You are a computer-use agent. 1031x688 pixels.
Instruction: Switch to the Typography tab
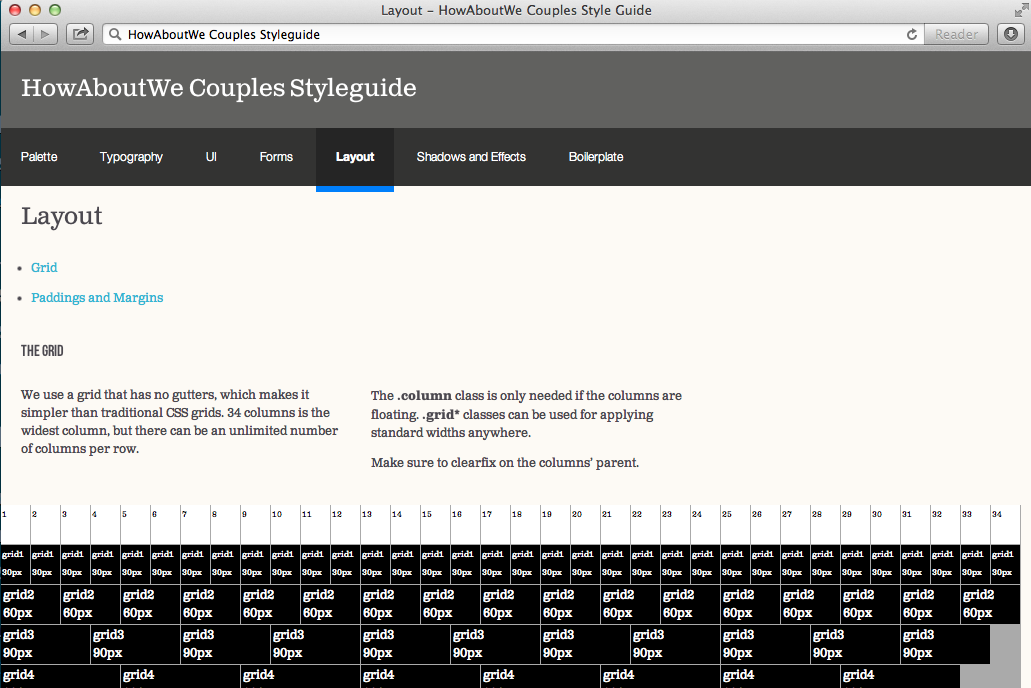[x=131, y=157]
